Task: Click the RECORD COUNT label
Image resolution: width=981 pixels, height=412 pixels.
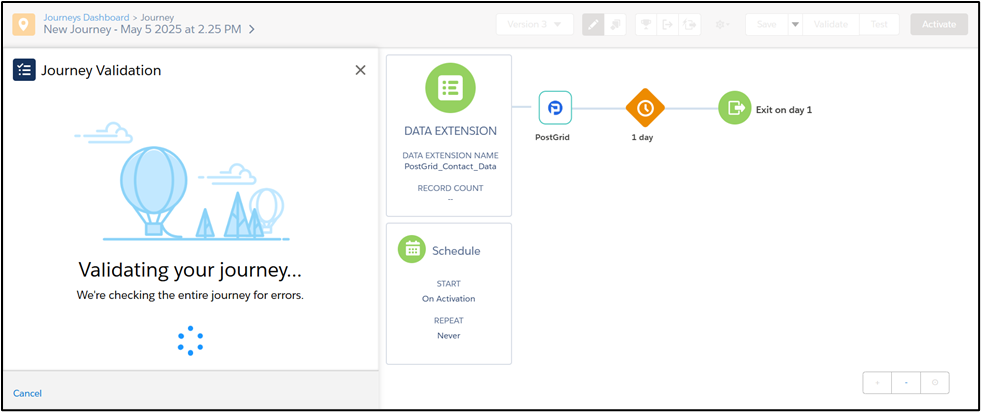Action: (x=450, y=188)
